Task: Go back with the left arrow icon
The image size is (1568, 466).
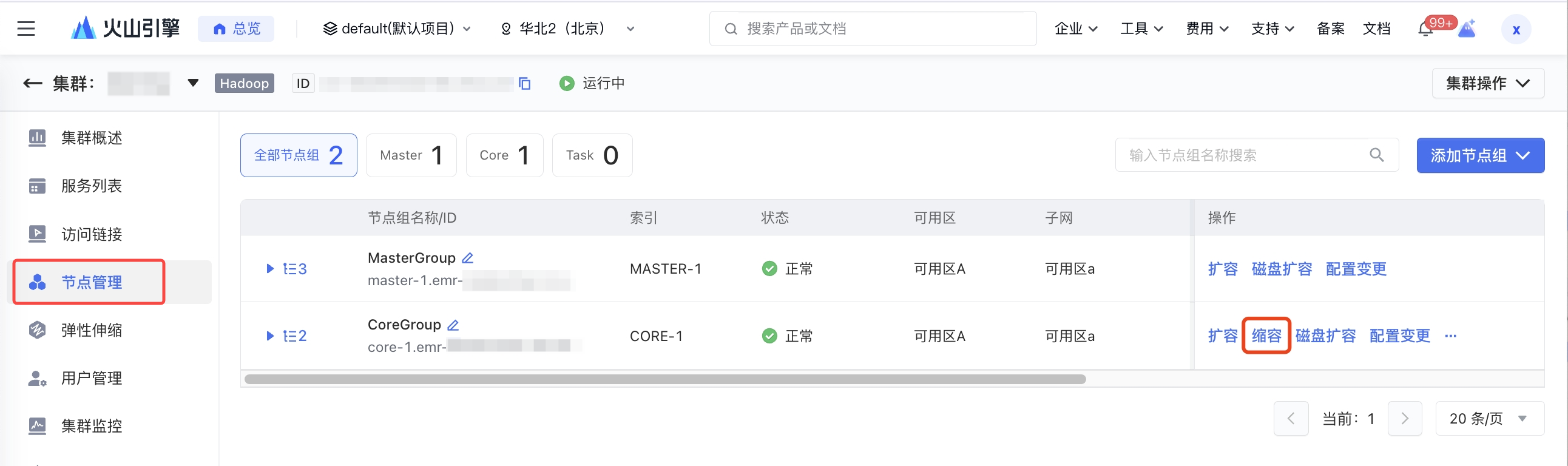Action: click(x=32, y=83)
